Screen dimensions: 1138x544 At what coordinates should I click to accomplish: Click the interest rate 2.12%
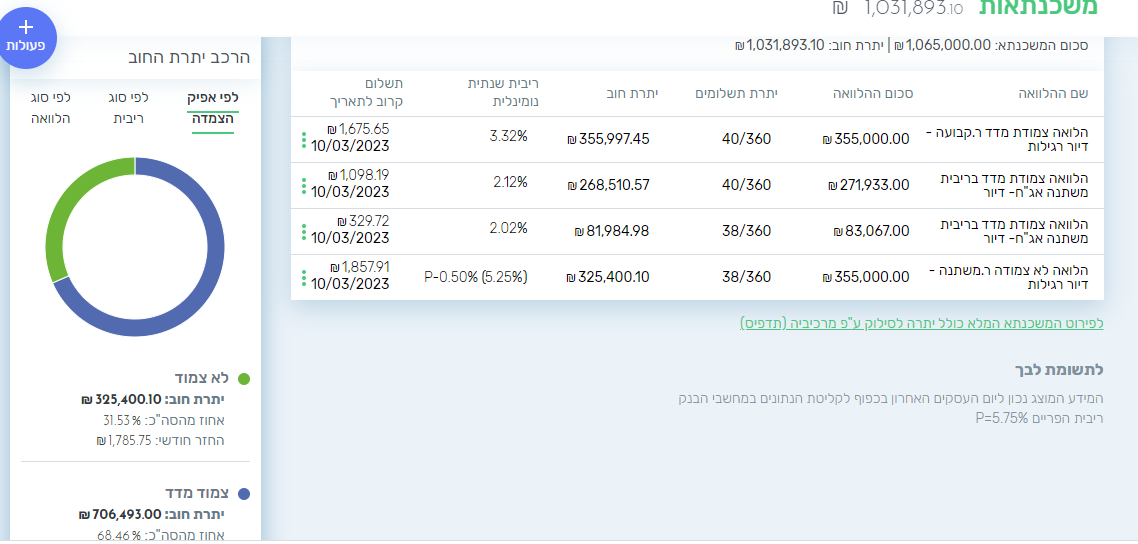tap(509, 182)
